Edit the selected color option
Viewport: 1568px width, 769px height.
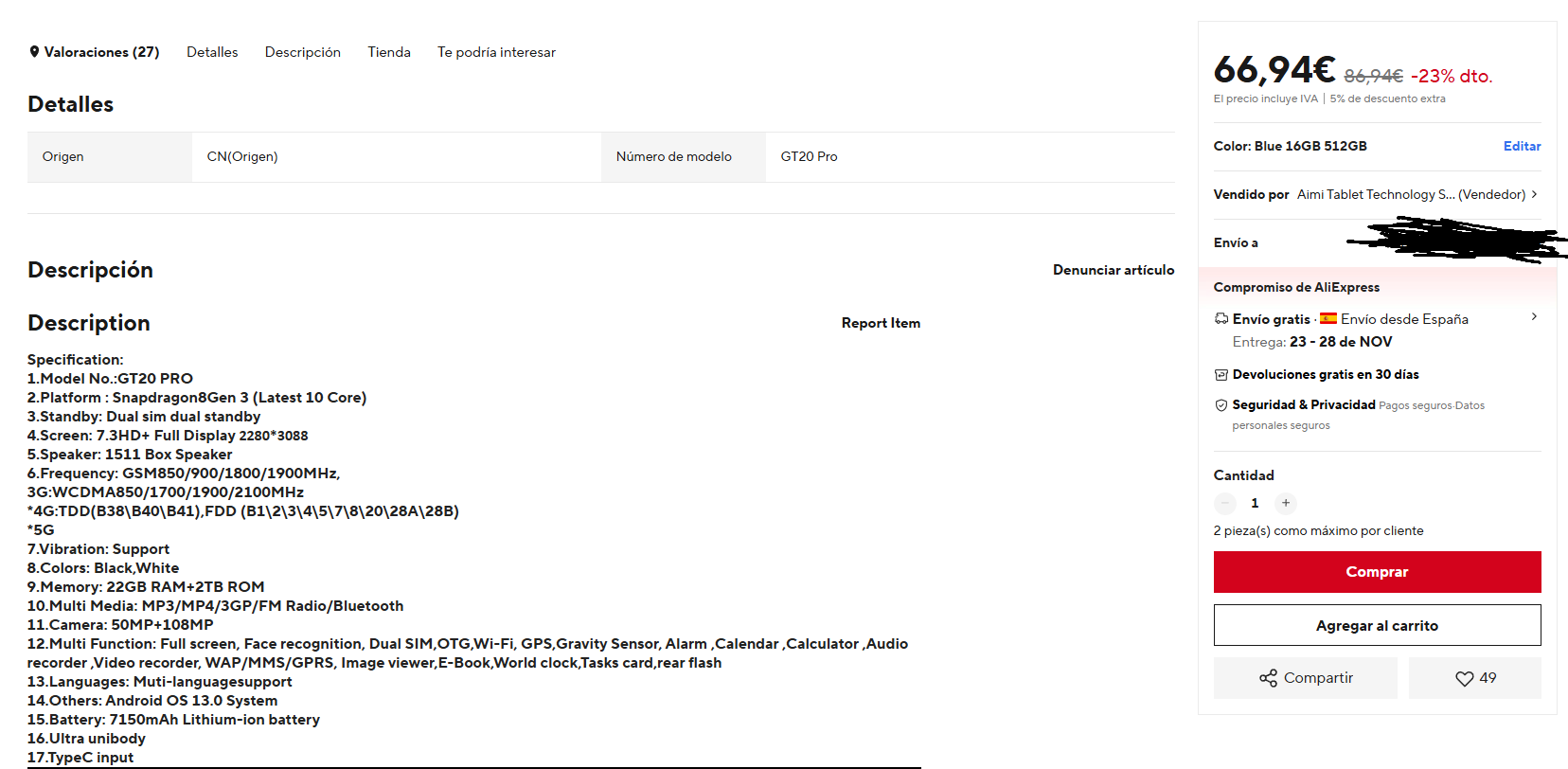pos(1522,146)
